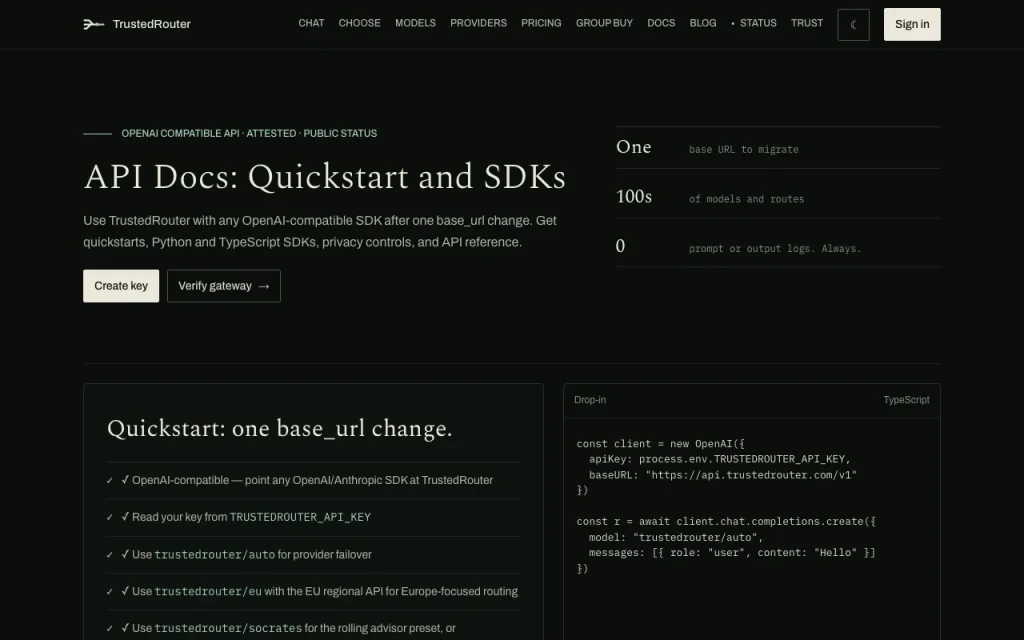Visit the BLOG nav link

[703, 23]
